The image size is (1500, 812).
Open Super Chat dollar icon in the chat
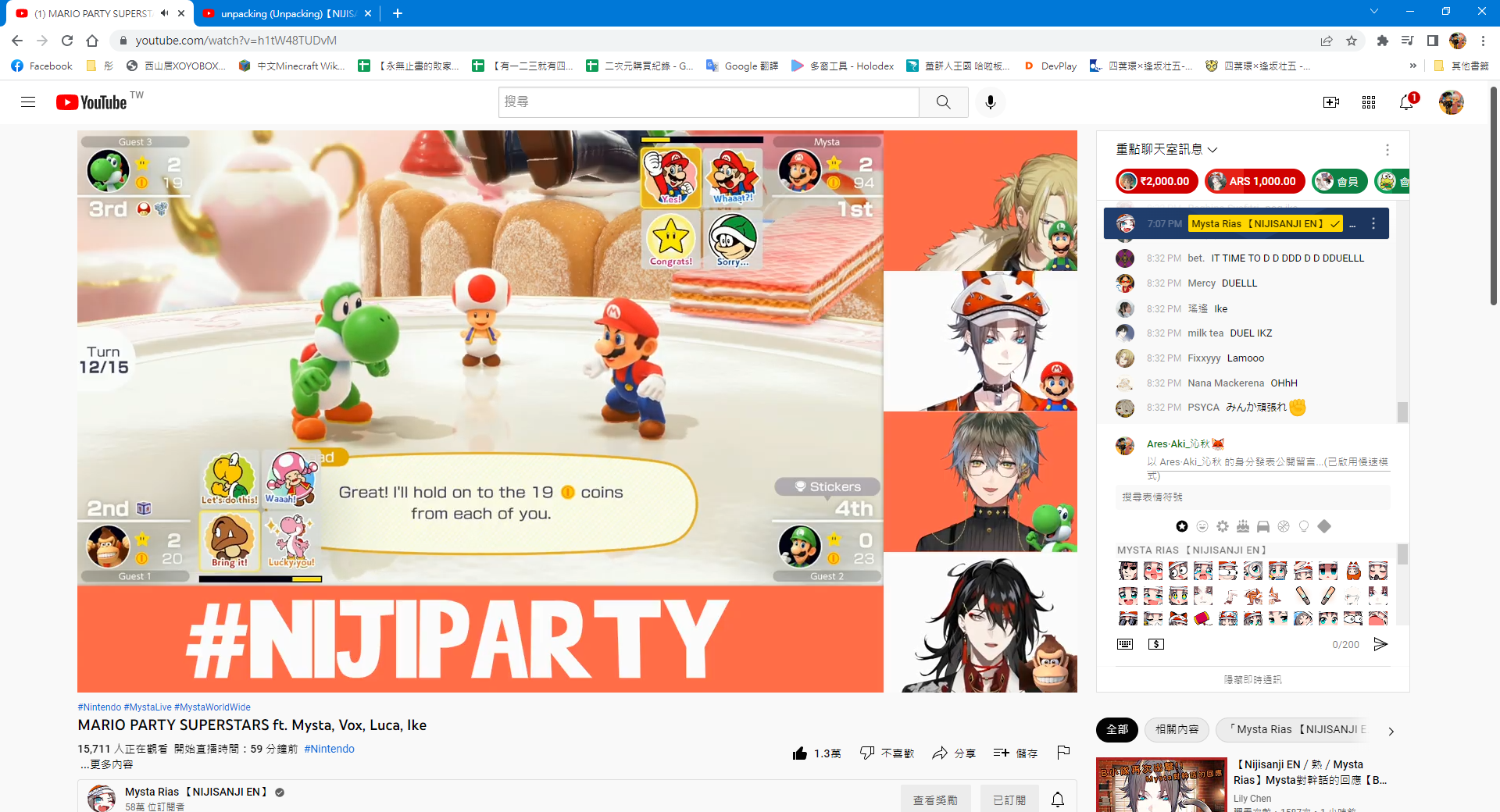coord(1156,644)
